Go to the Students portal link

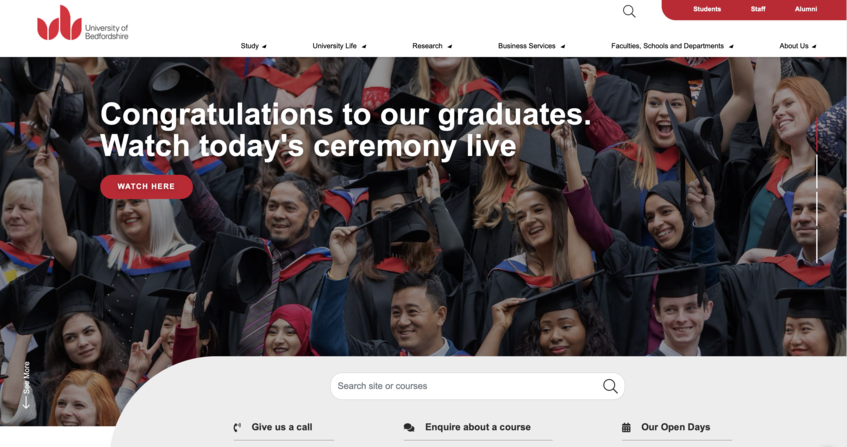707,9
